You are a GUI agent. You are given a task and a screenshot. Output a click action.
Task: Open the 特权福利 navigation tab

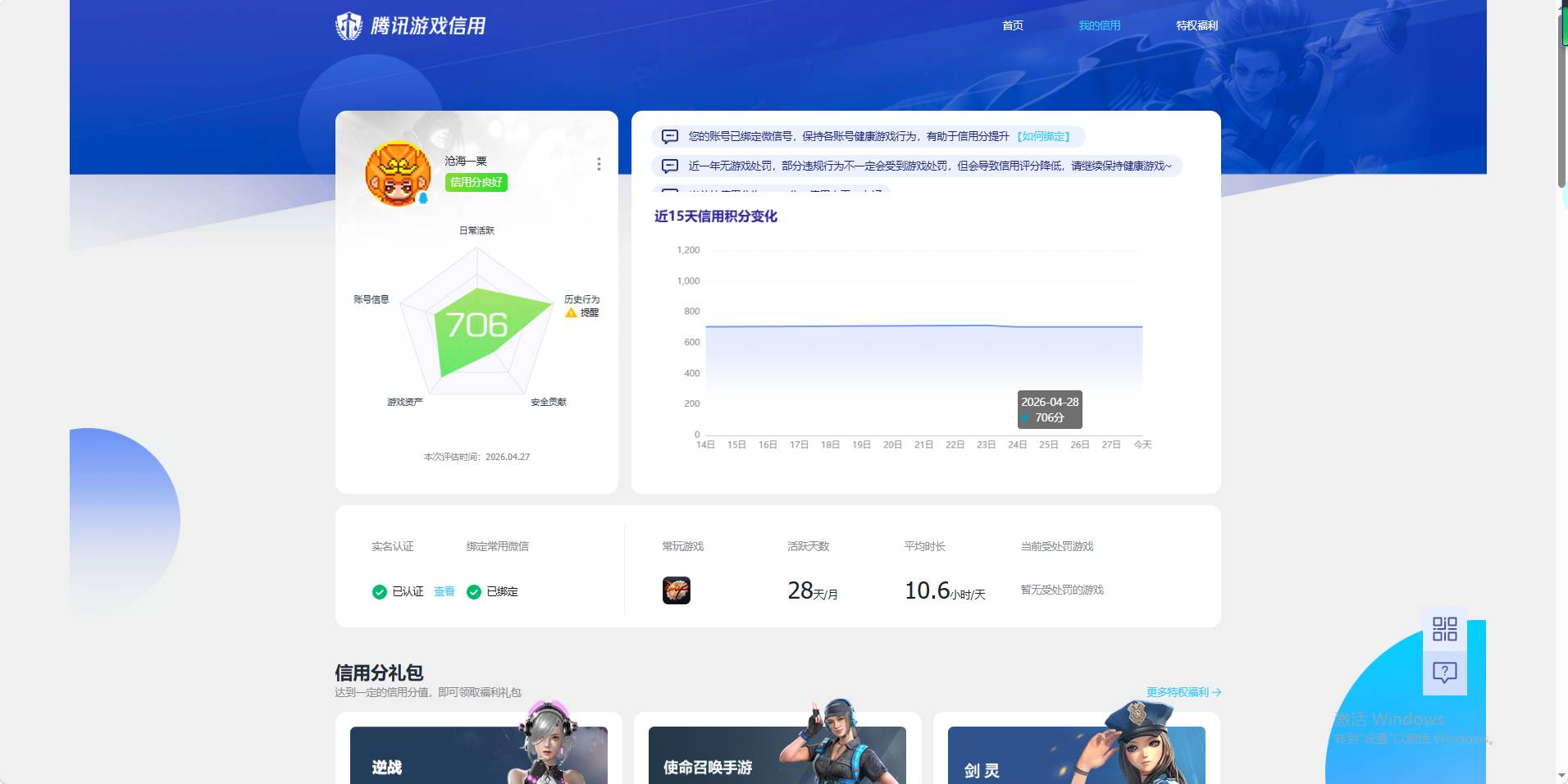point(1197,25)
